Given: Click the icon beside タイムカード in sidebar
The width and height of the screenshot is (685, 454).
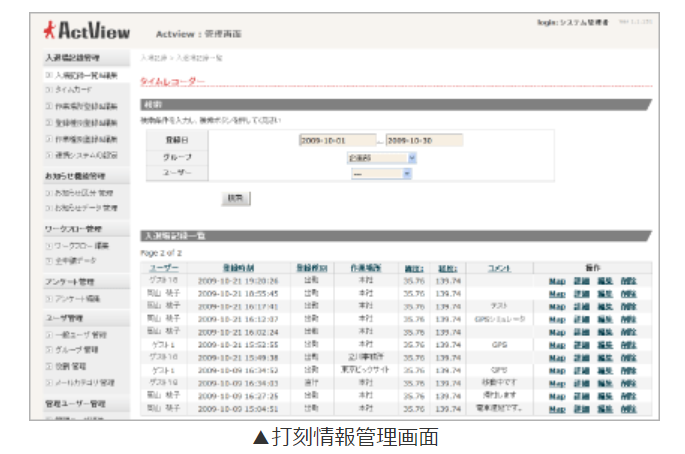Looking at the screenshot, I should coord(49,91).
